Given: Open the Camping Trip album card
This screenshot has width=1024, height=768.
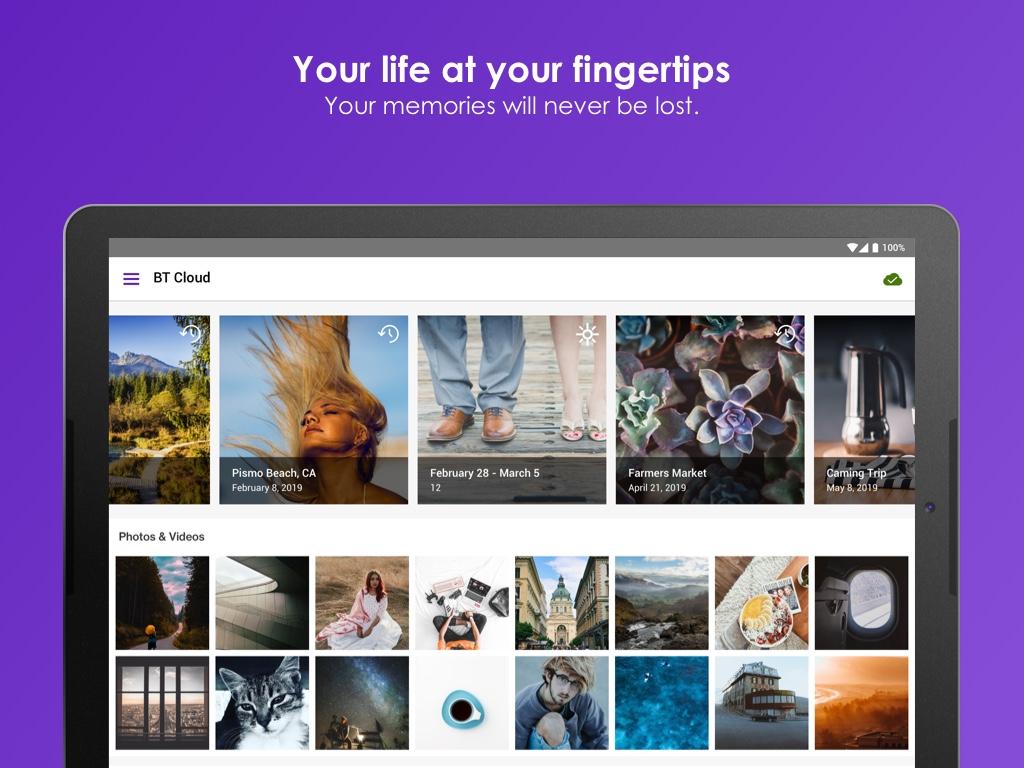Looking at the screenshot, I should point(864,409).
